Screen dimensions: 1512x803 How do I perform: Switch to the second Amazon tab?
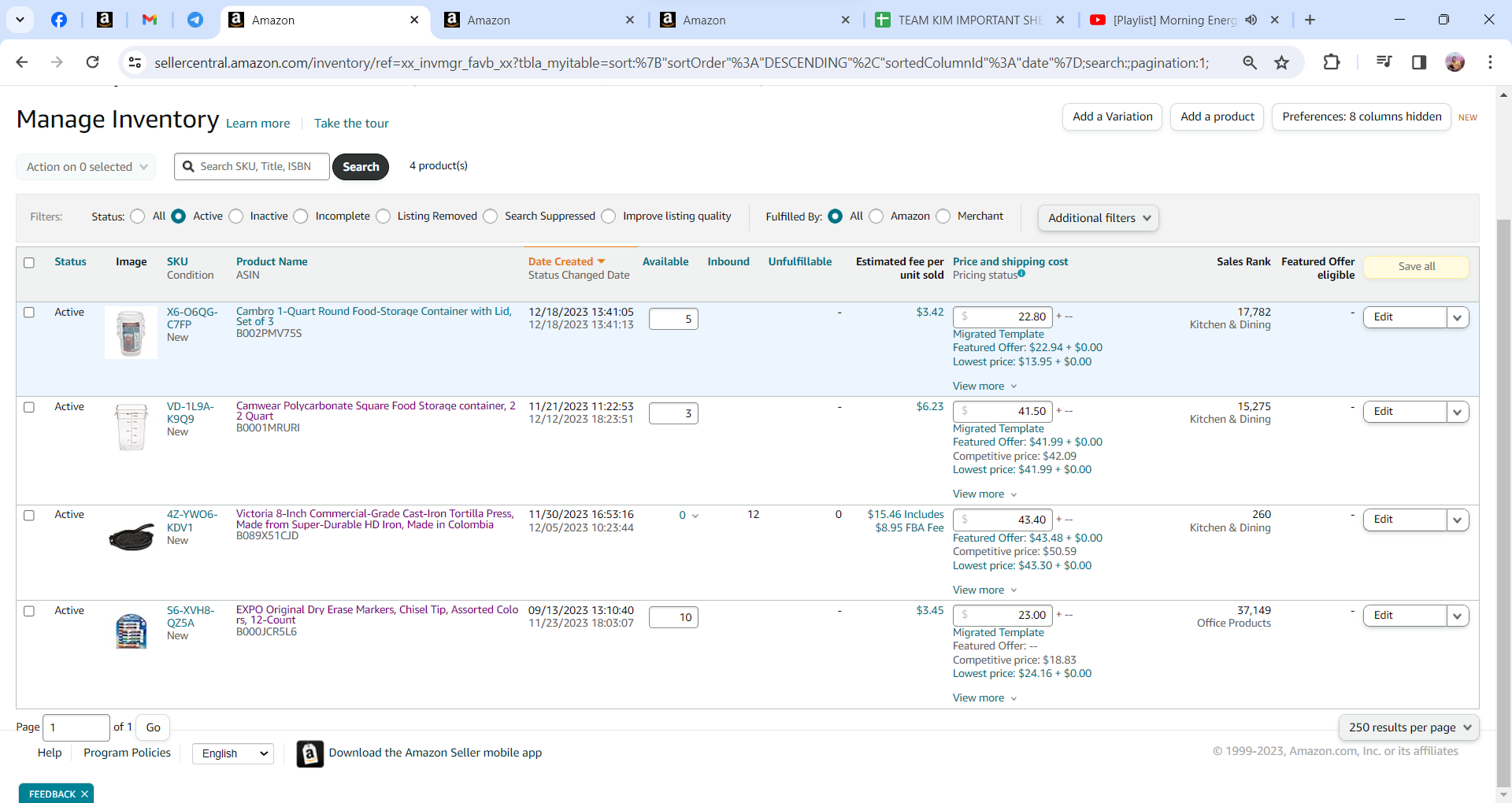(539, 20)
